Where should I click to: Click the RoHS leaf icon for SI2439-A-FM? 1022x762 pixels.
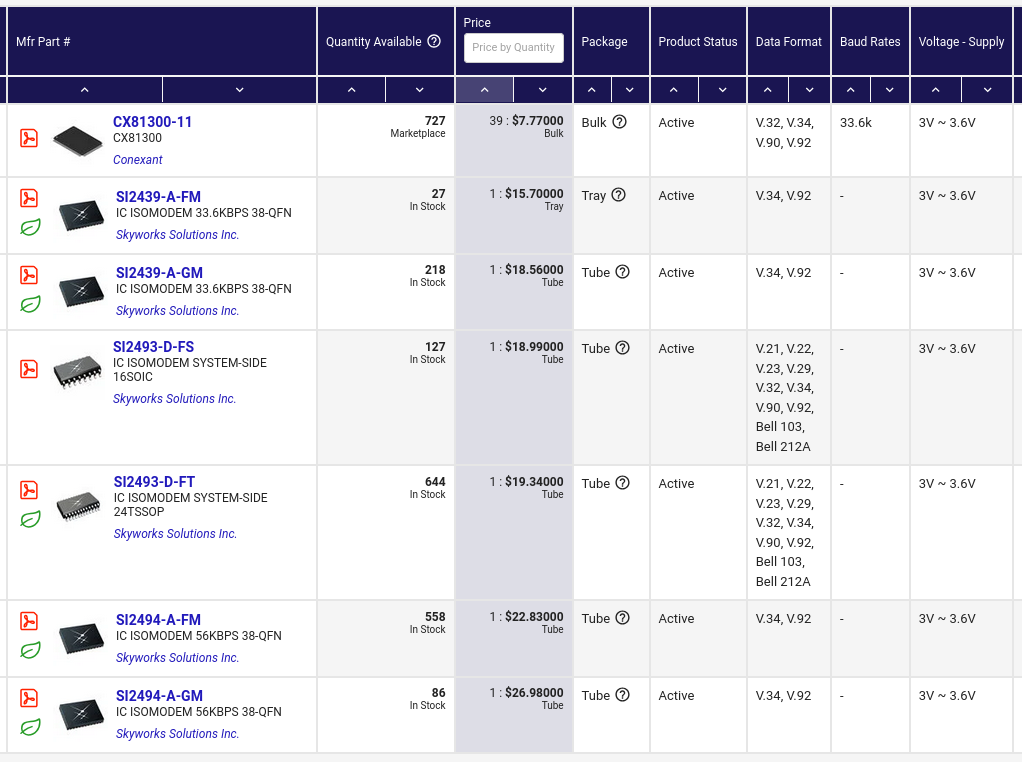(31, 227)
